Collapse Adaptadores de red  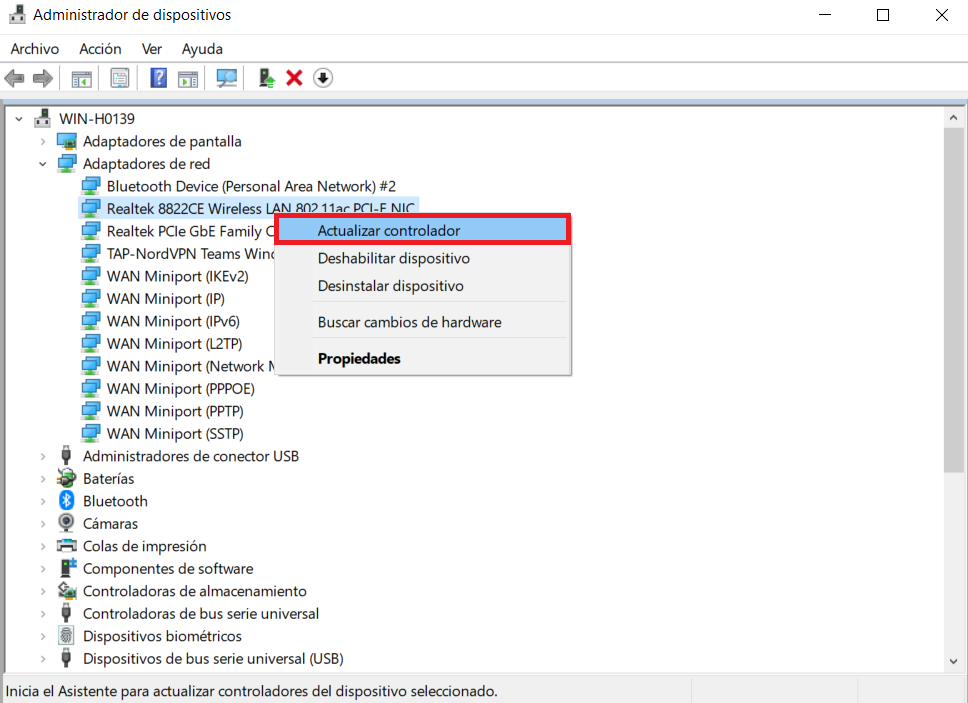coord(43,164)
